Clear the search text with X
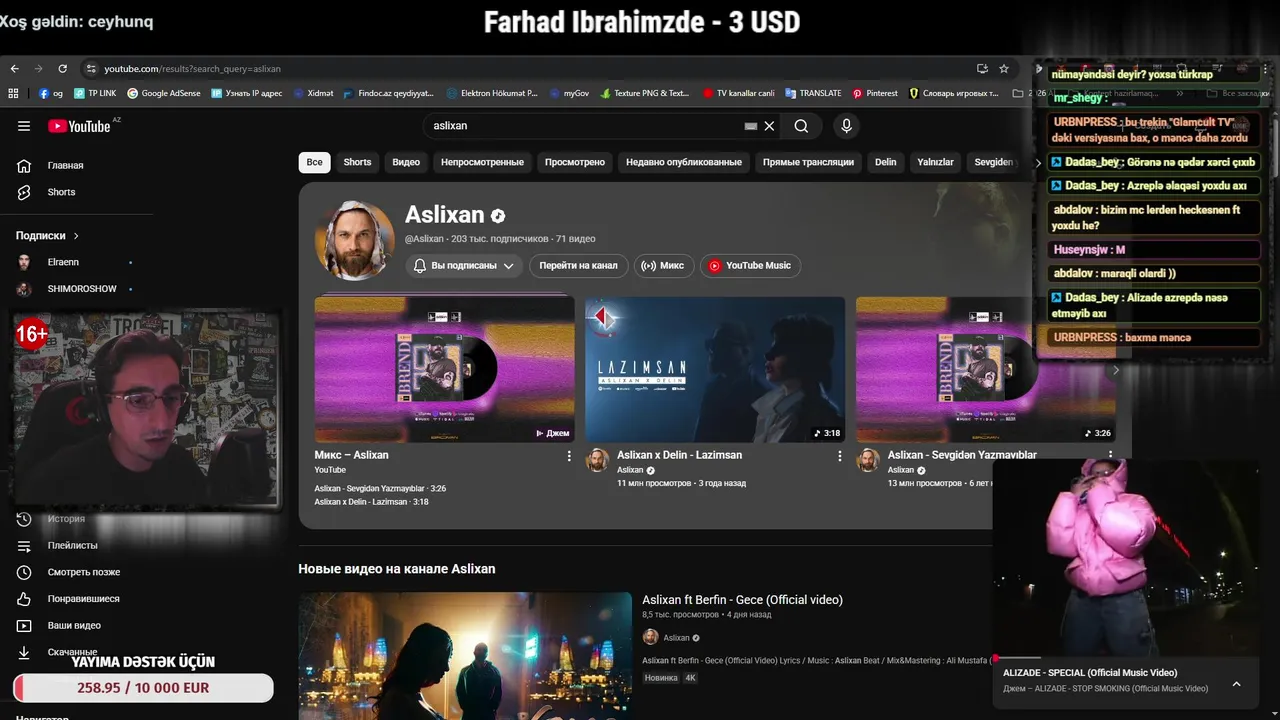 pyautogui.click(x=769, y=126)
